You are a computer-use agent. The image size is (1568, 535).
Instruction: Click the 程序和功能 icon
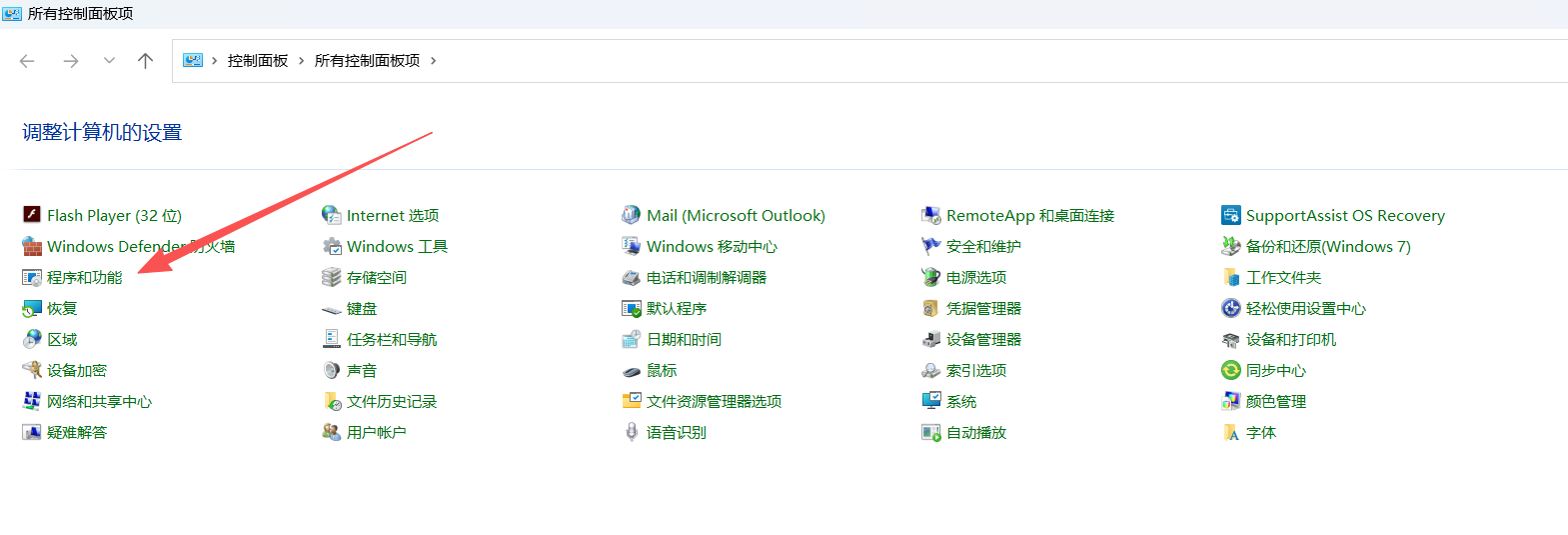[x=32, y=277]
